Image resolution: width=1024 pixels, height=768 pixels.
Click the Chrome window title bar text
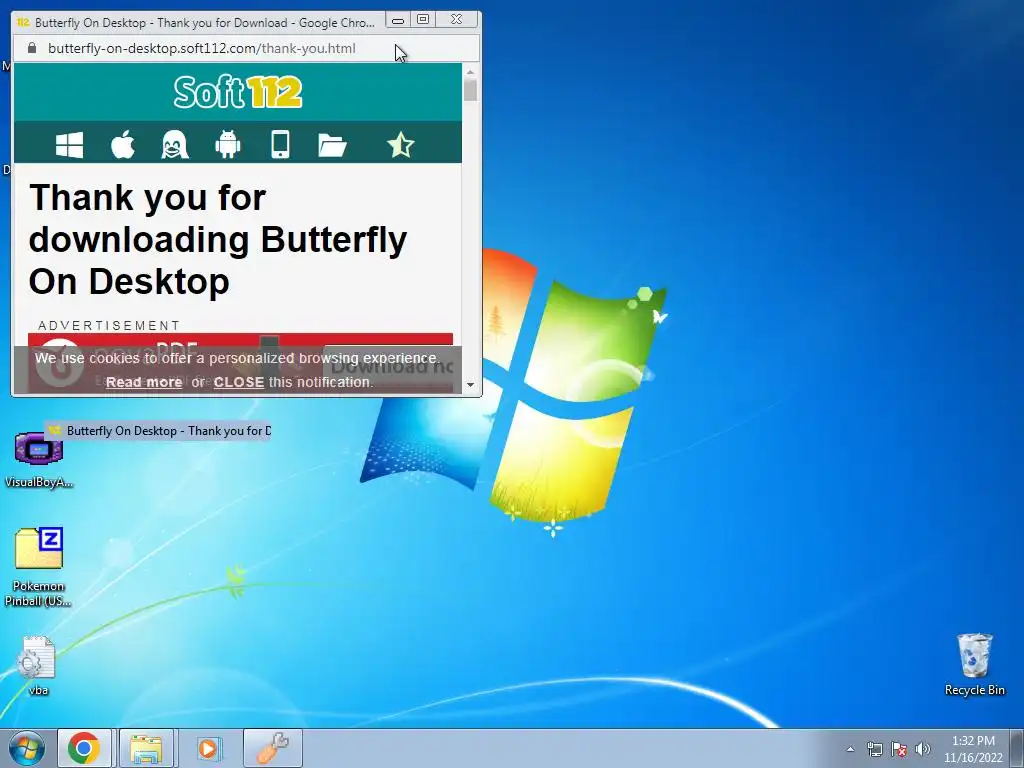205,23
